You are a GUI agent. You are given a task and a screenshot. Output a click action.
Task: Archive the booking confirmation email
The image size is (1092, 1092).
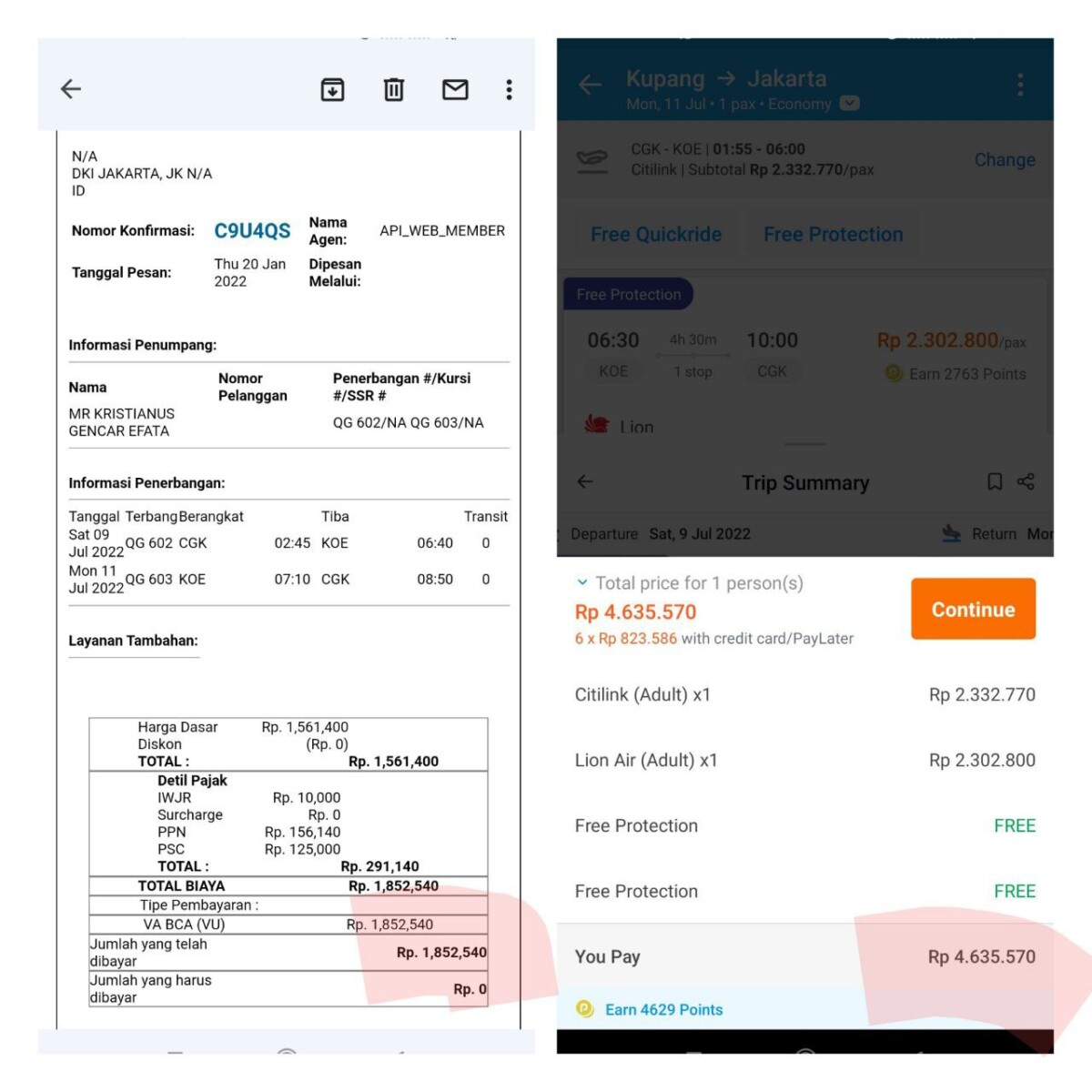point(332,89)
